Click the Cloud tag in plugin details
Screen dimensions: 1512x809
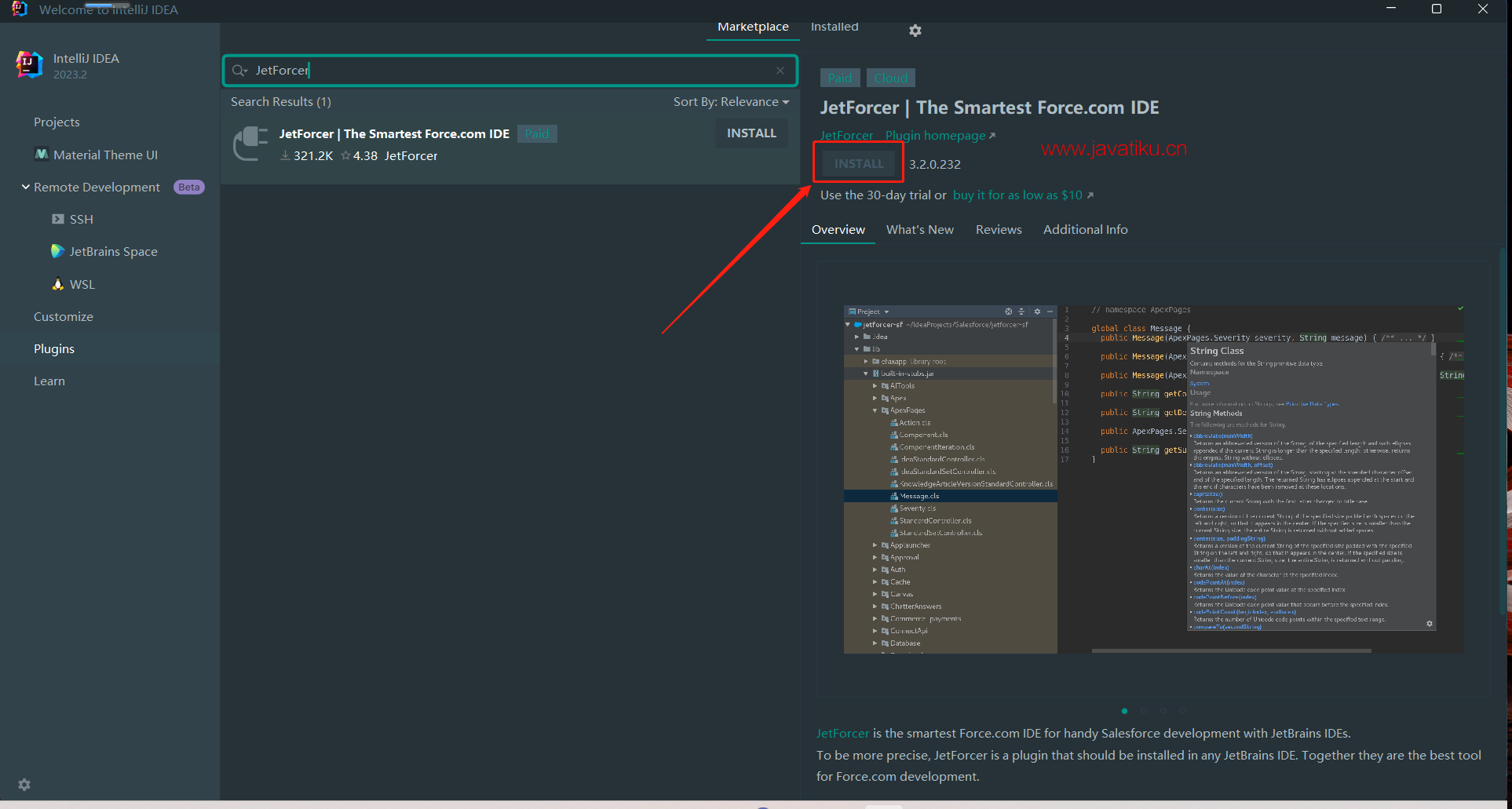pyautogui.click(x=890, y=78)
